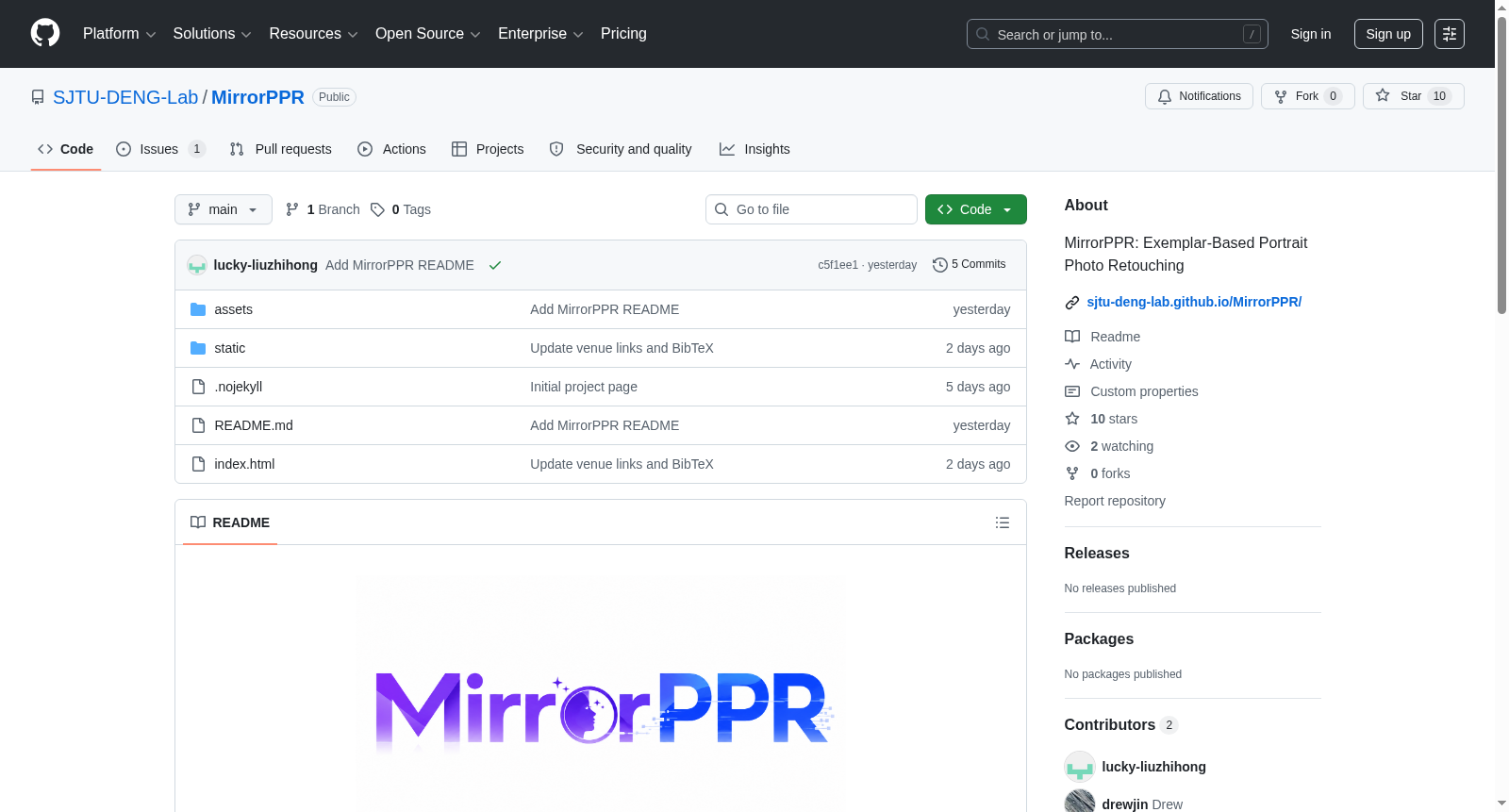
Task: Open drewjin contributor profile
Action: click(1124, 804)
